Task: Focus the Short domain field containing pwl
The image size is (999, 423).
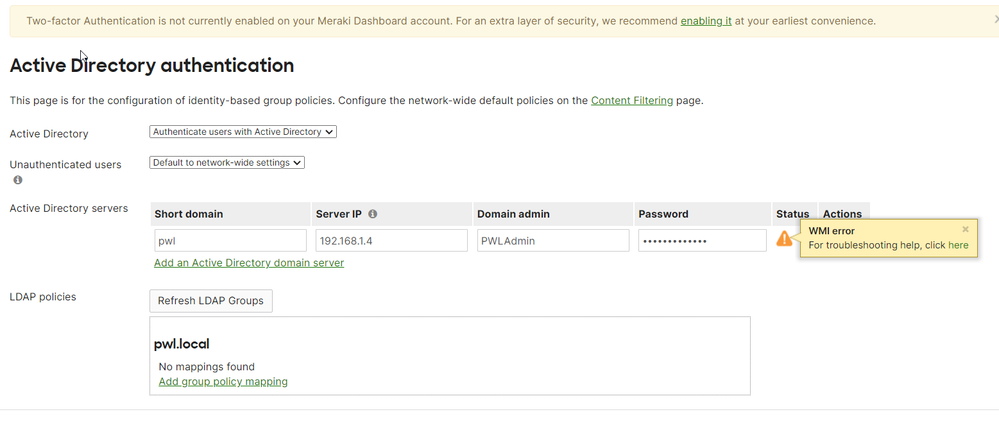Action: (230, 240)
